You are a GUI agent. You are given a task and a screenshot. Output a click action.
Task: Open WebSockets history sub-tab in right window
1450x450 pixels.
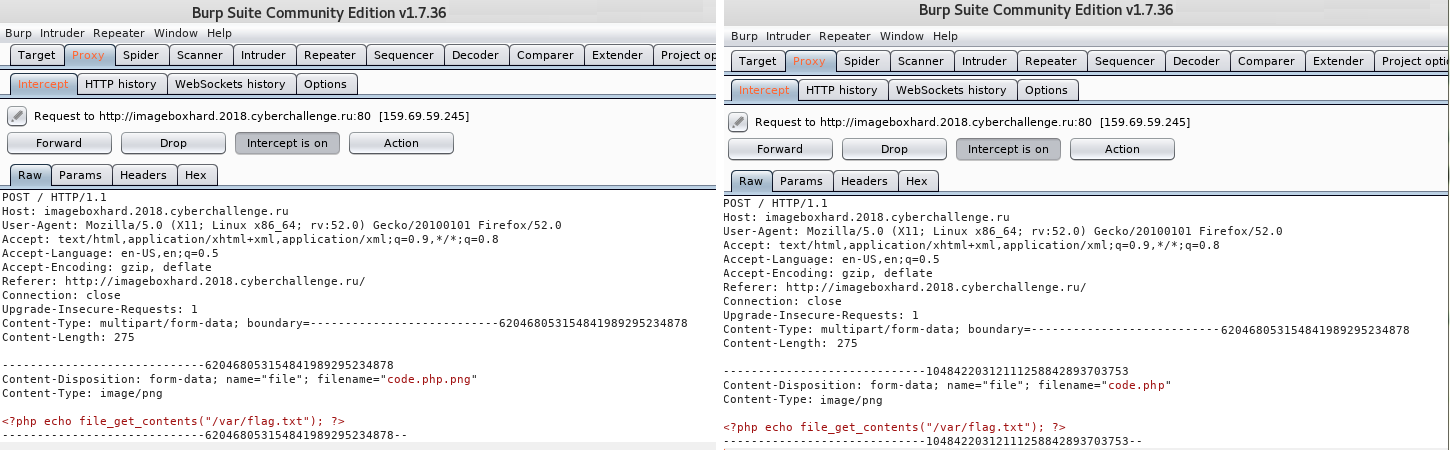coord(951,90)
